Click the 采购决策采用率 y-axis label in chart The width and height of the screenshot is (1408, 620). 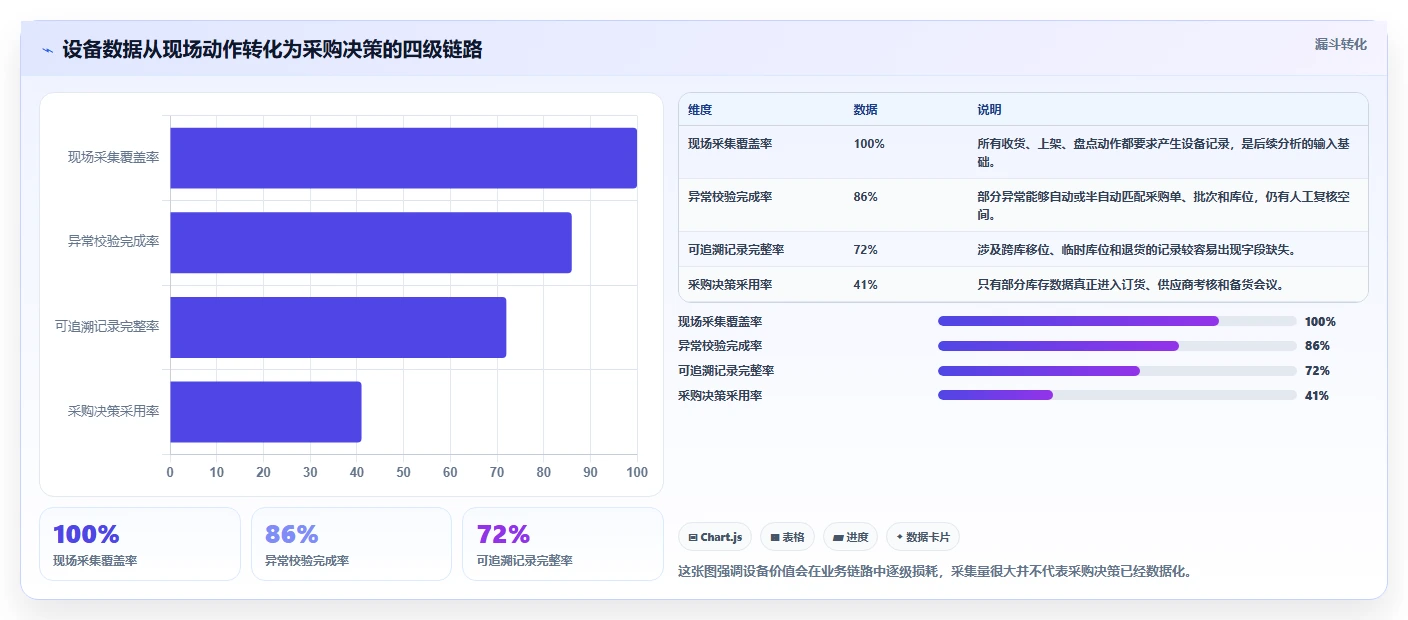tap(113, 411)
